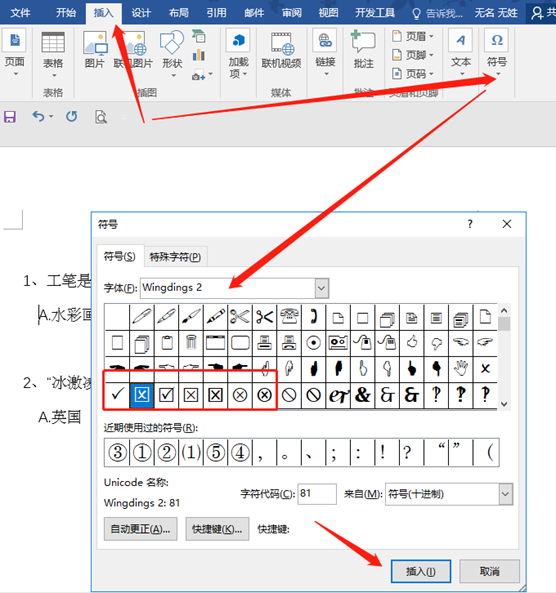The height and width of the screenshot is (593, 556).
Task: Insert 联机视频 online video
Action: (281, 50)
